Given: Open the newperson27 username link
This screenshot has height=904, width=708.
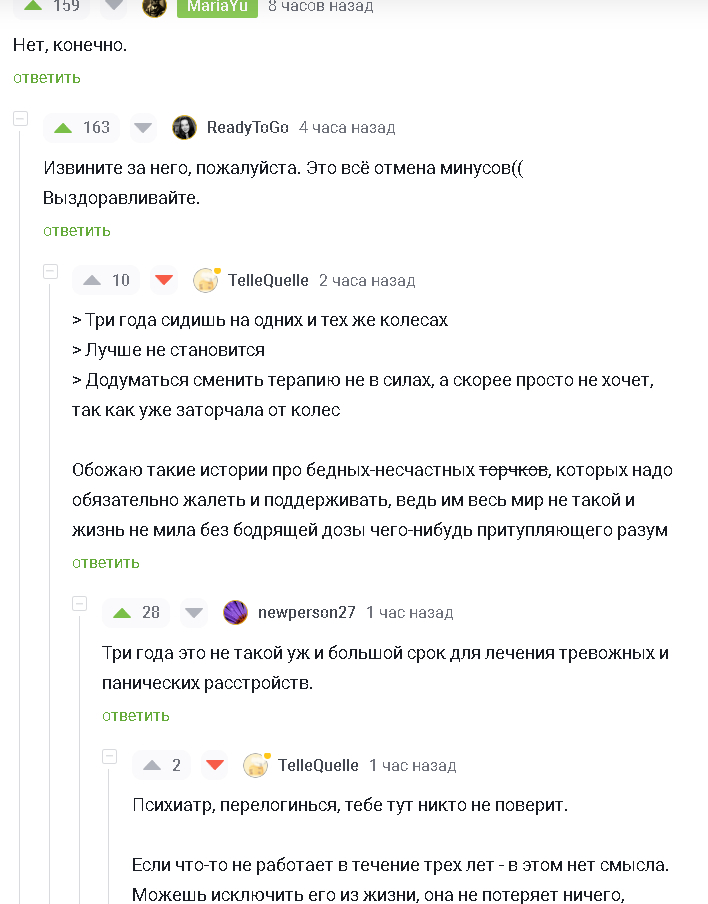Looking at the screenshot, I should pyautogui.click(x=306, y=613).
